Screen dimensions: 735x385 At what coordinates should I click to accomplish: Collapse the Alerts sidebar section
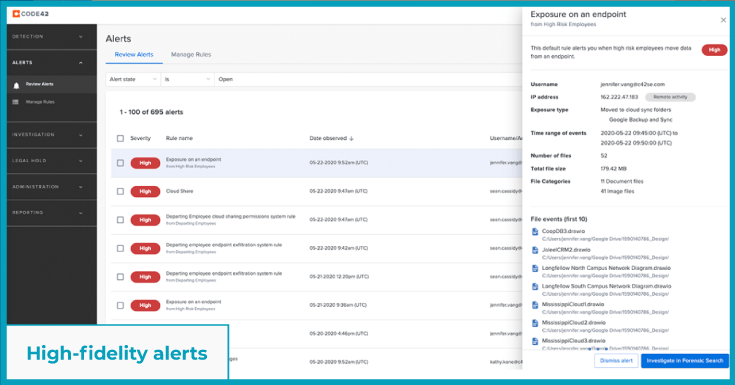pos(52,62)
